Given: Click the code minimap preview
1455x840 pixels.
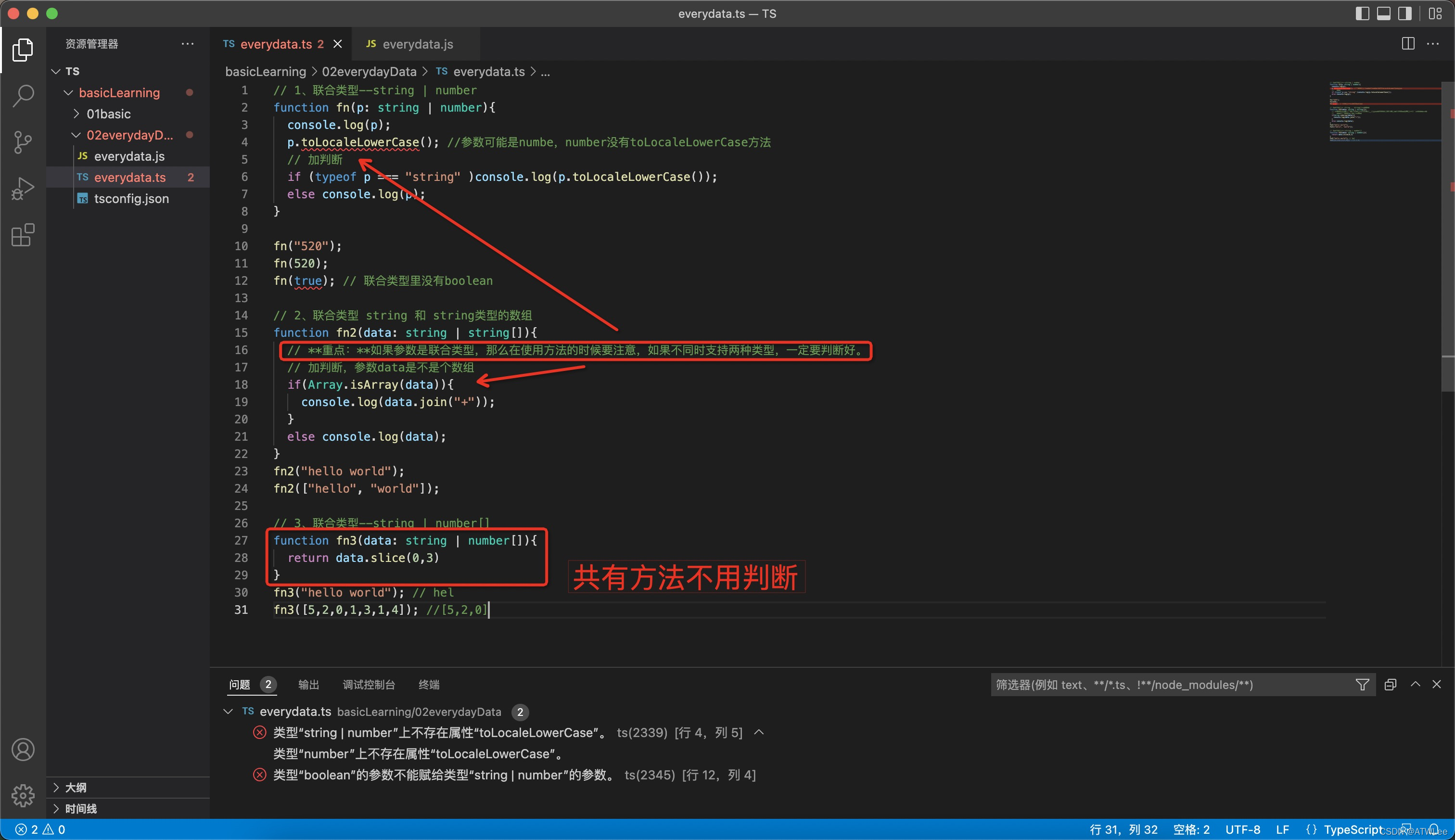Looking at the screenshot, I should (x=1385, y=111).
